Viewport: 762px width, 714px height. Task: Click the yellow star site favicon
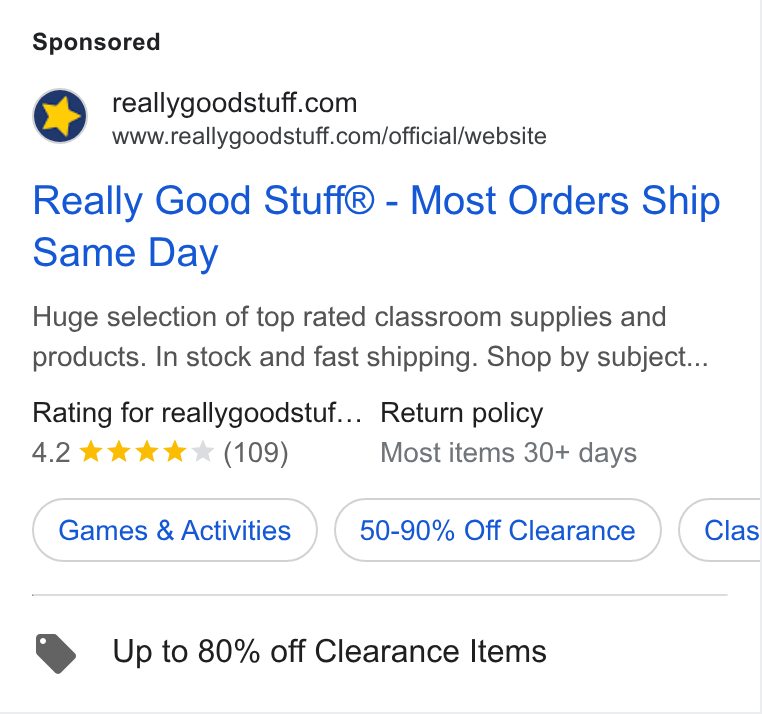click(60, 116)
